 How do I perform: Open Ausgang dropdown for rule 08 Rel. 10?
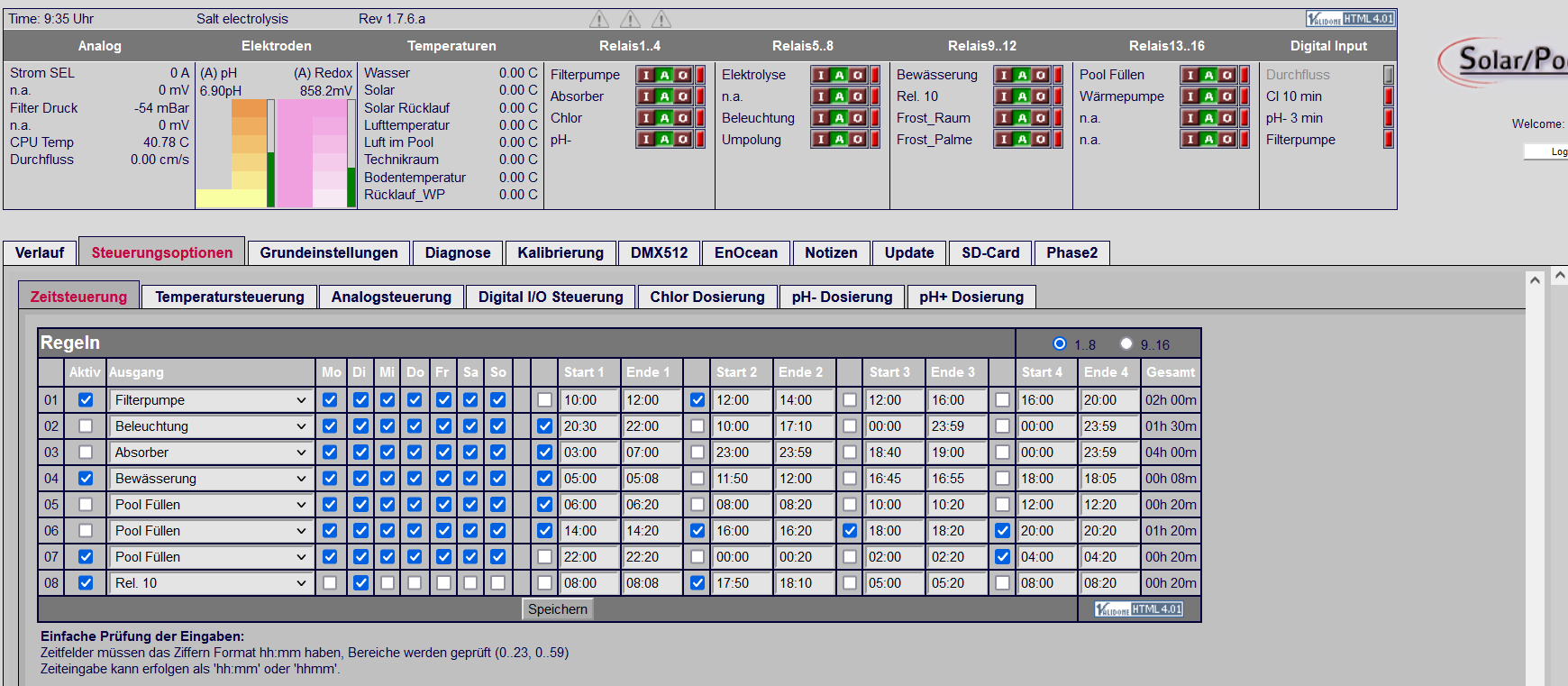(x=211, y=583)
